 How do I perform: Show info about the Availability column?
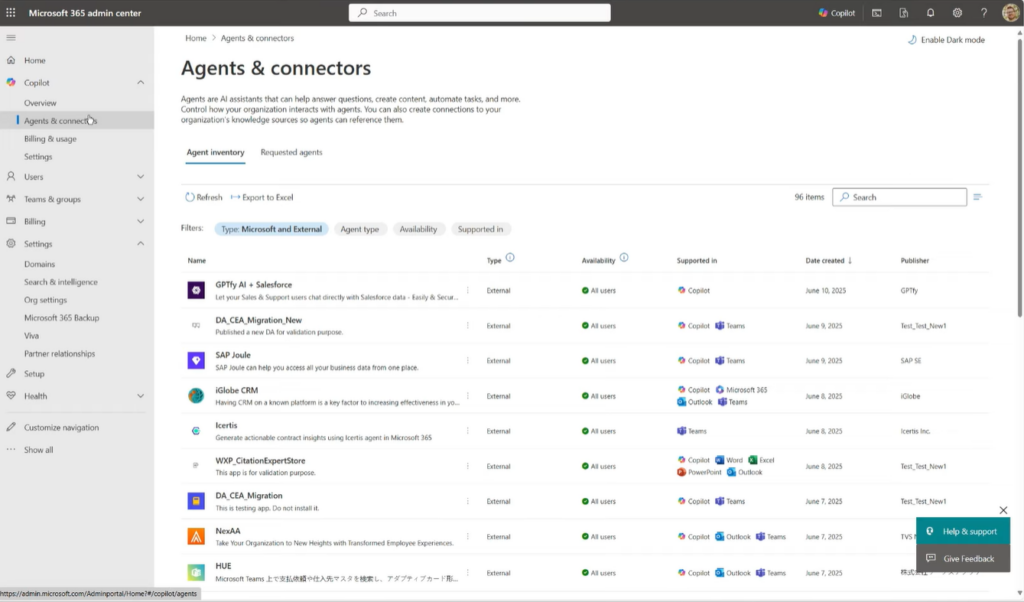tap(624, 258)
